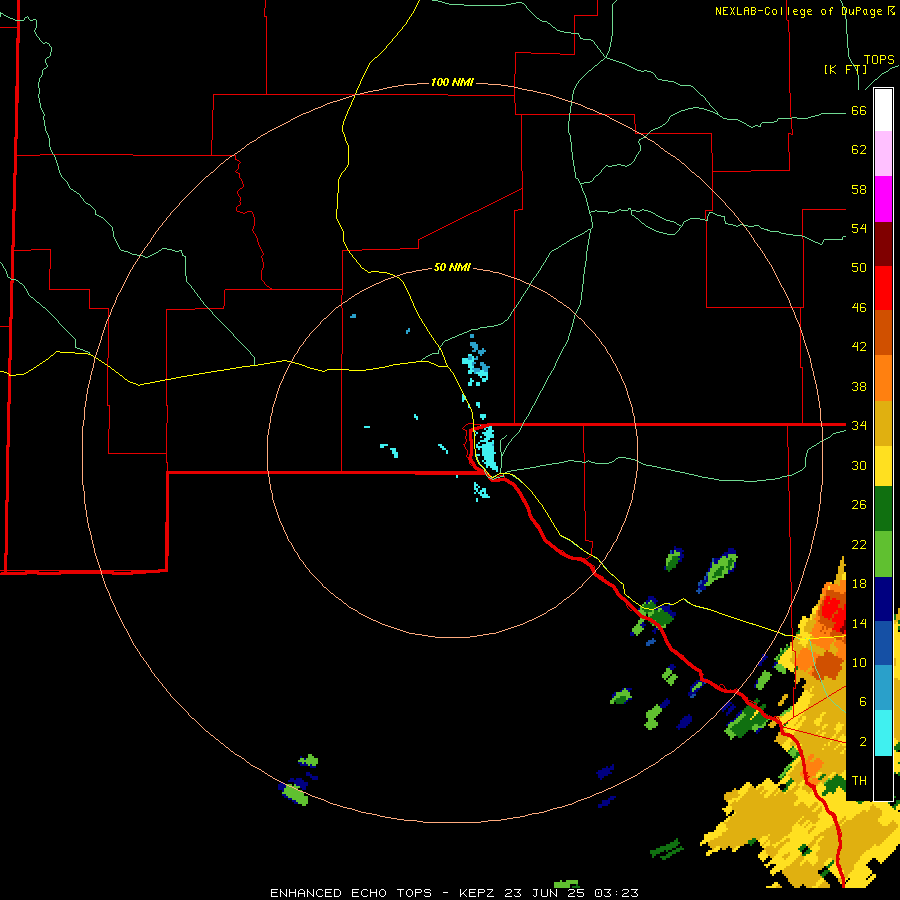900x900 pixels.
Task: Click the "54" legend value
Action: tap(859, 228)
